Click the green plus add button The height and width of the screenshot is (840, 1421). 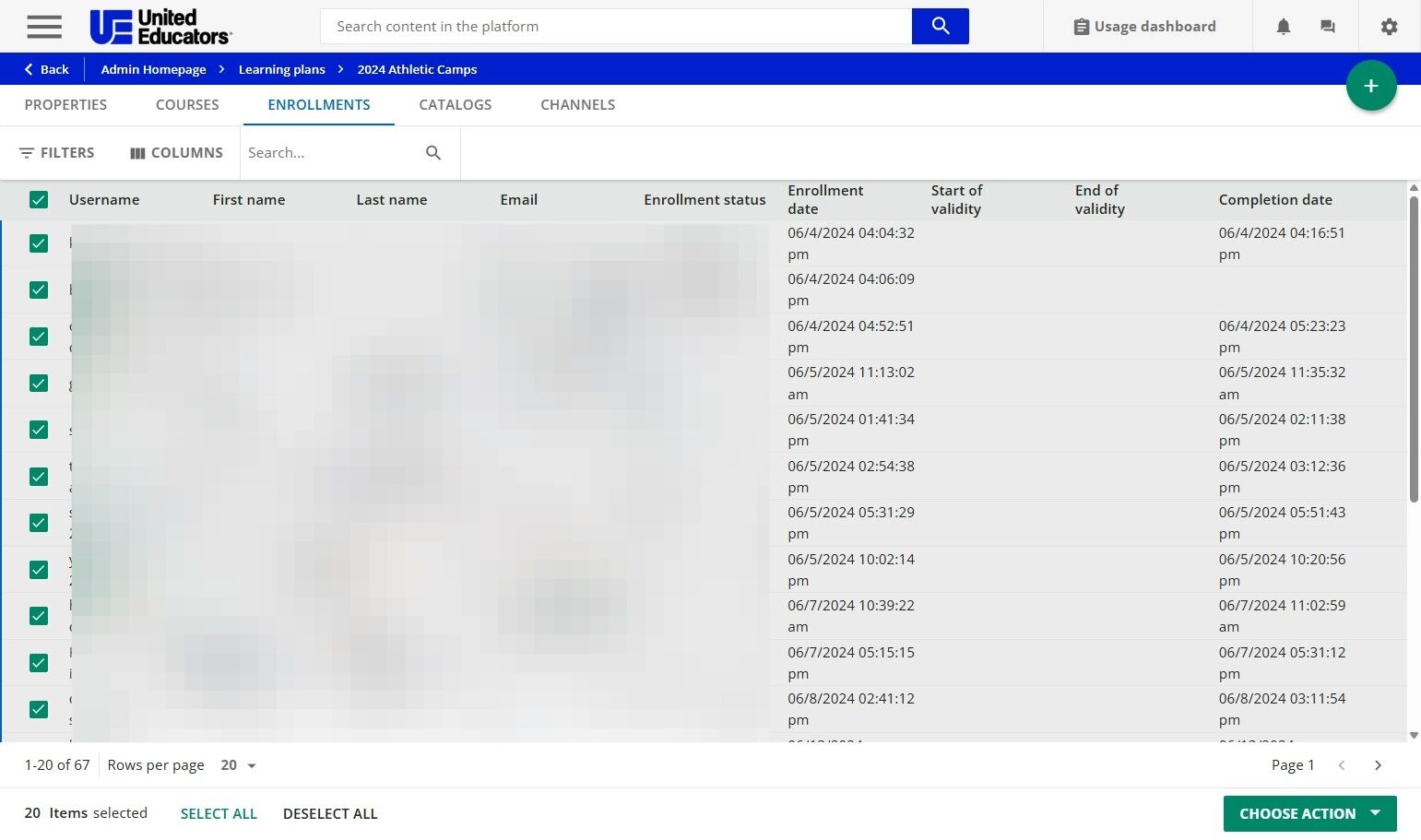[1370, 86]
